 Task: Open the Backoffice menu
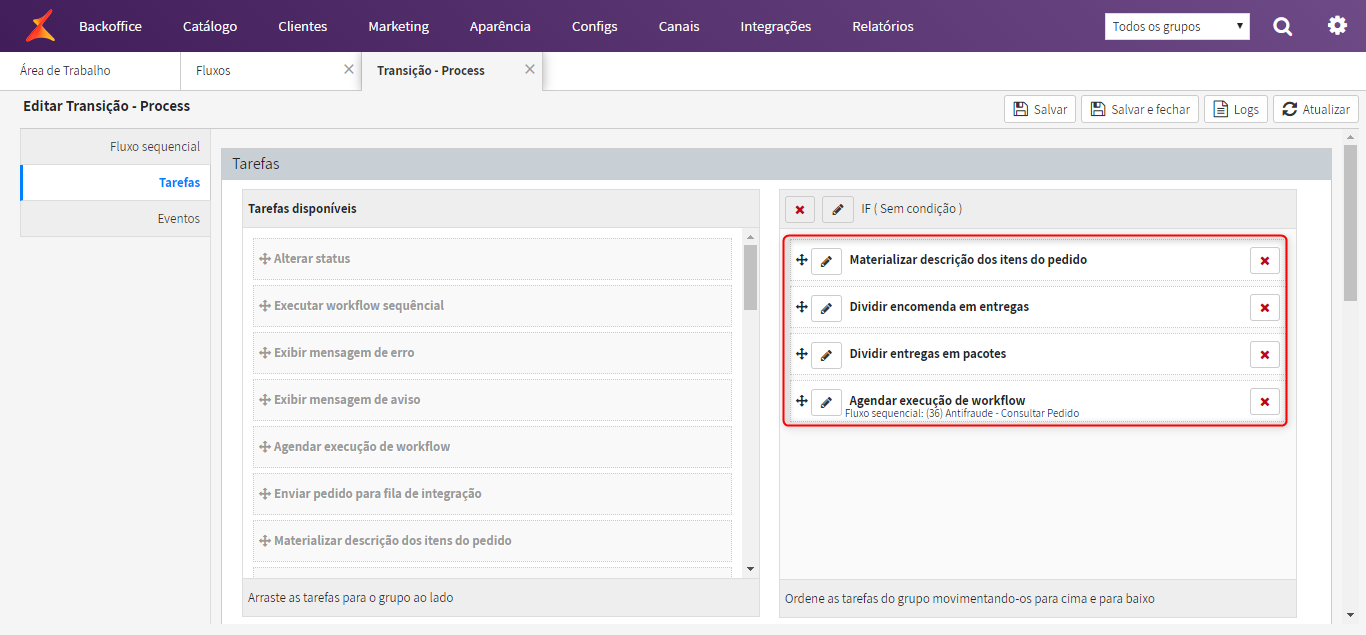click(x=110, y=26)
